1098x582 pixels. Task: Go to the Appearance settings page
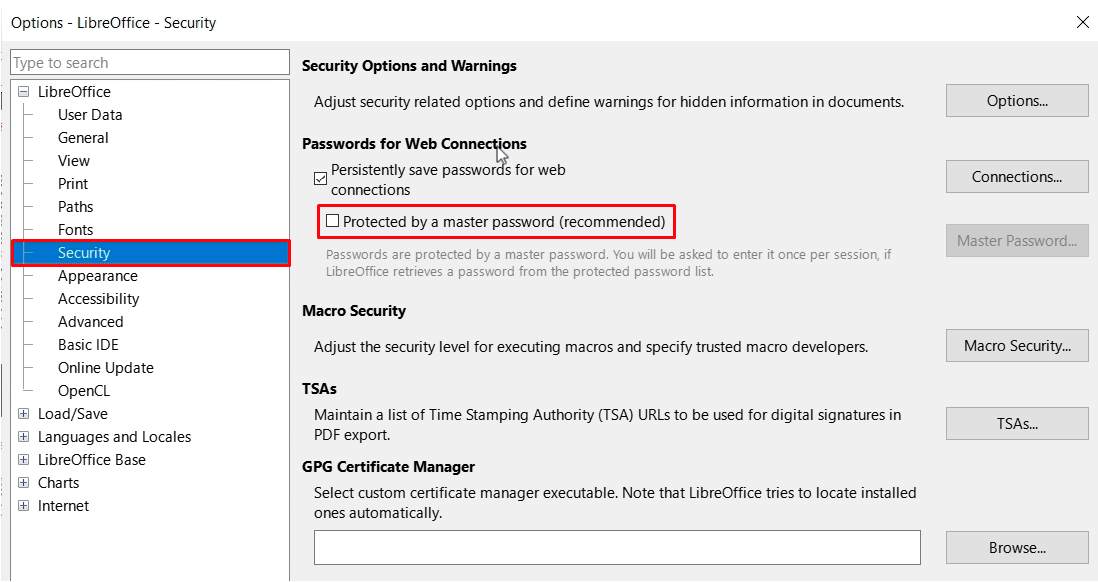click(x=98, y=276)
